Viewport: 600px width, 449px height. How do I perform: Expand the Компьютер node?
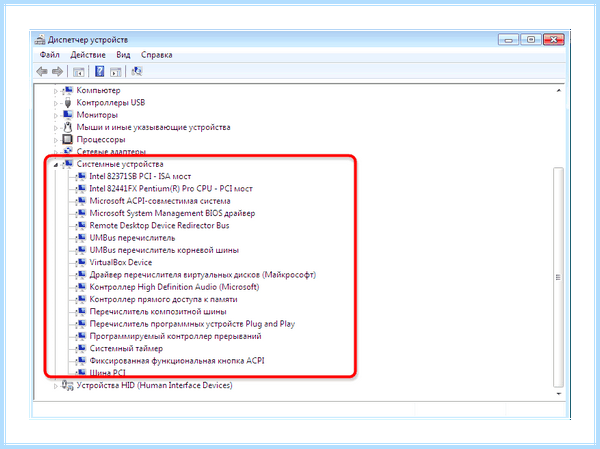click(55, 91)
